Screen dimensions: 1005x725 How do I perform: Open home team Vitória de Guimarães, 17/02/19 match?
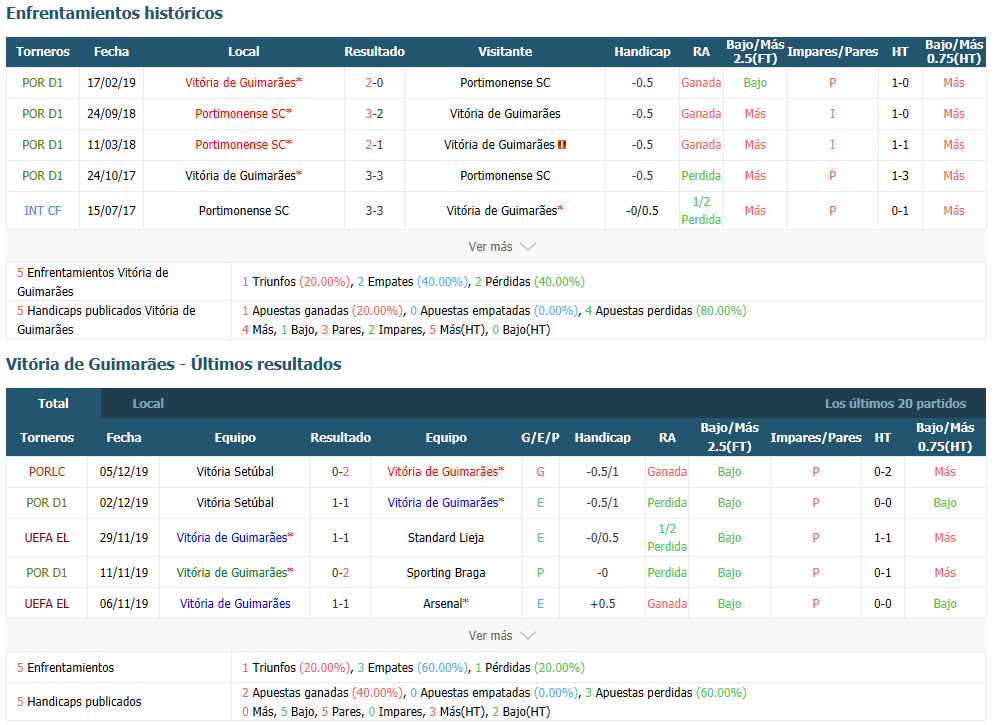[244, 83]
